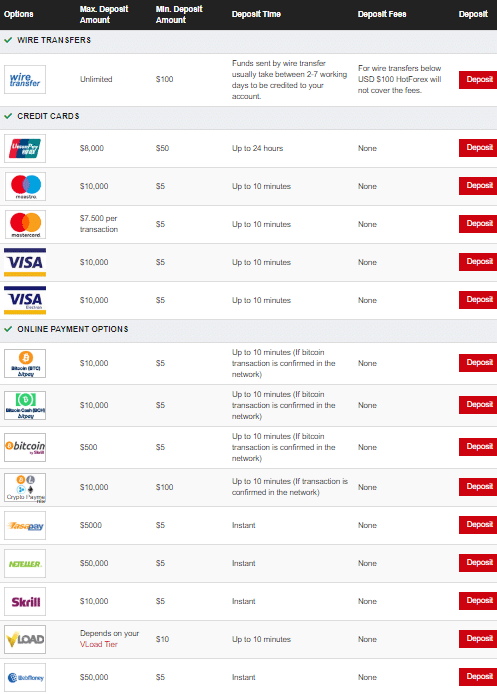Image resolution: width=497 pixels, height=694 pixels.
Task: Choose the Mastercard logo
Action: (x=25, y=224)
